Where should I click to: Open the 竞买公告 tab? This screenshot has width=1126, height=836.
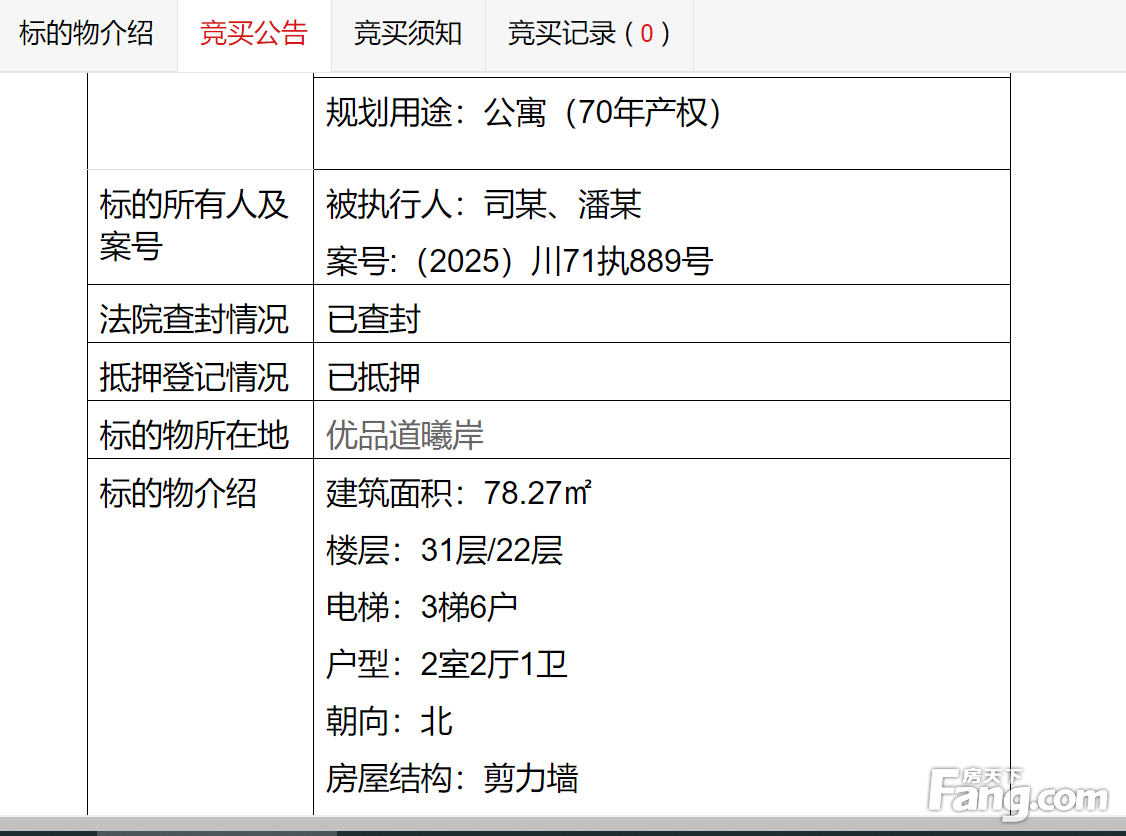[254, 34]
